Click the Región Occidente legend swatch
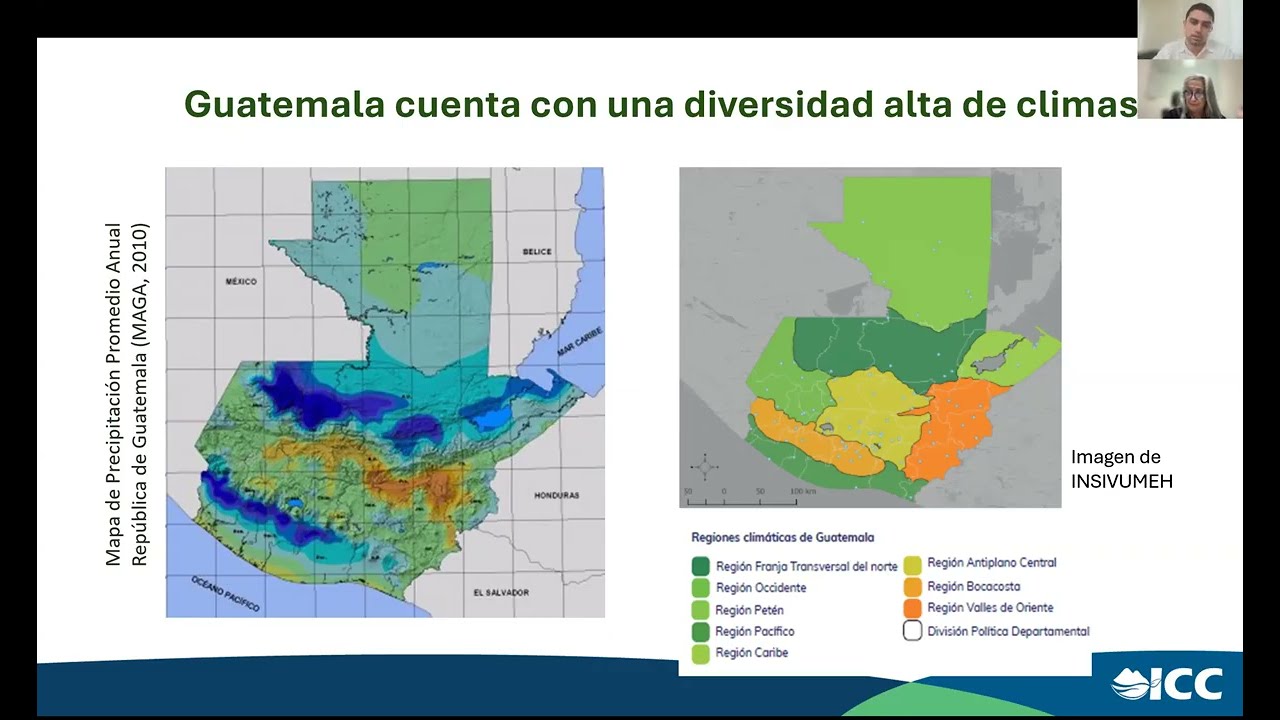The image size is (1280, 720). click(x=701, y=588)
